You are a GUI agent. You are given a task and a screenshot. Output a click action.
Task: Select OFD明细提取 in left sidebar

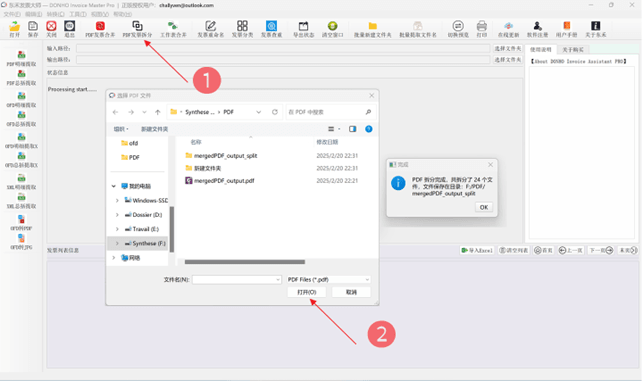click(21, 99)
